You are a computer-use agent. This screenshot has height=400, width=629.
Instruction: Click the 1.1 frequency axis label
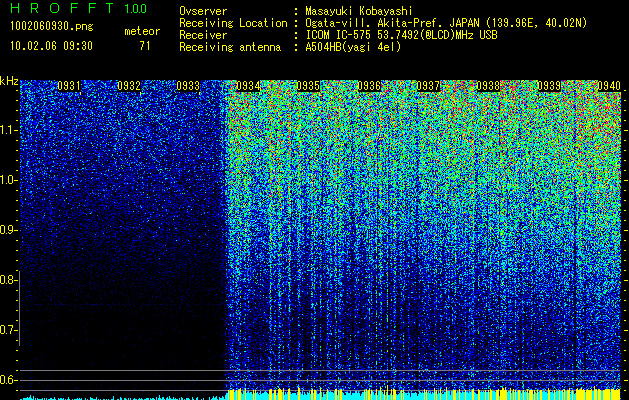pos(8,130)
